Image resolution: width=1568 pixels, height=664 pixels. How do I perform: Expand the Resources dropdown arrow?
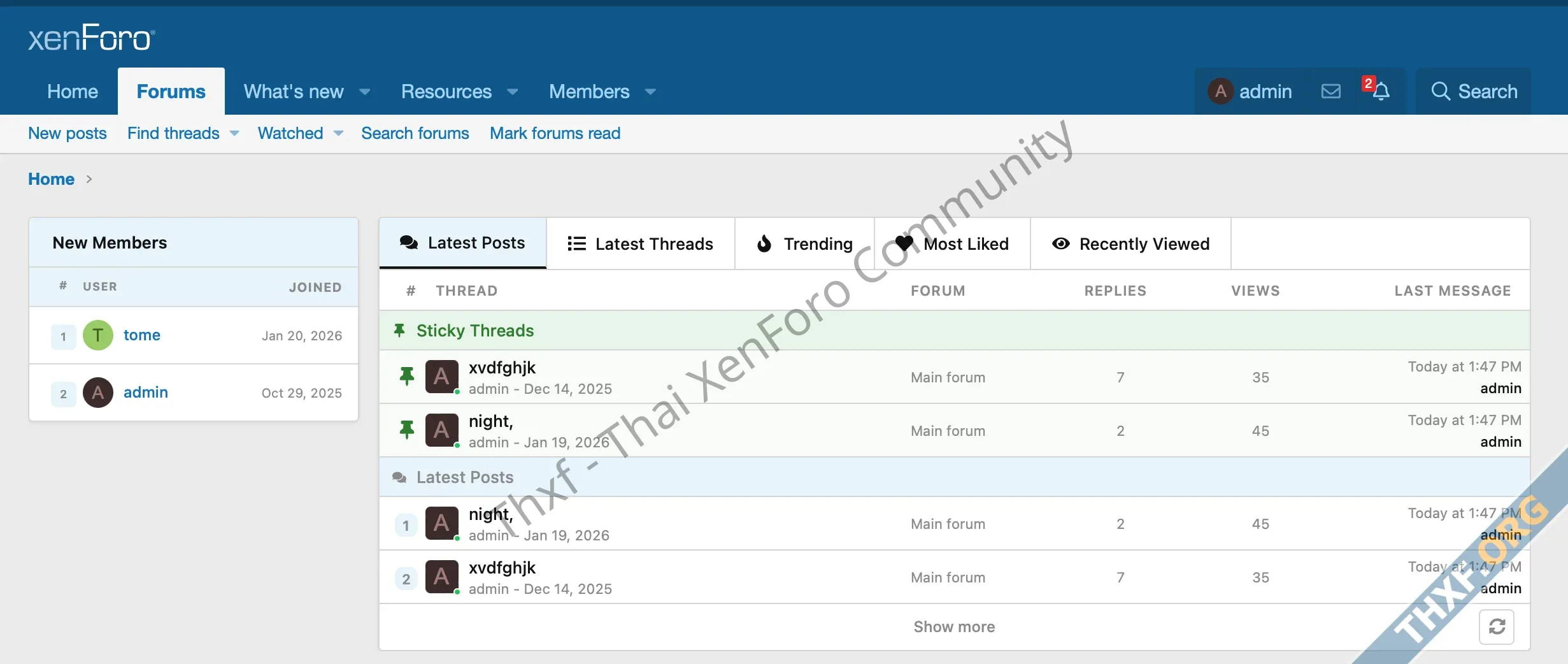click(x=513, y=92)
